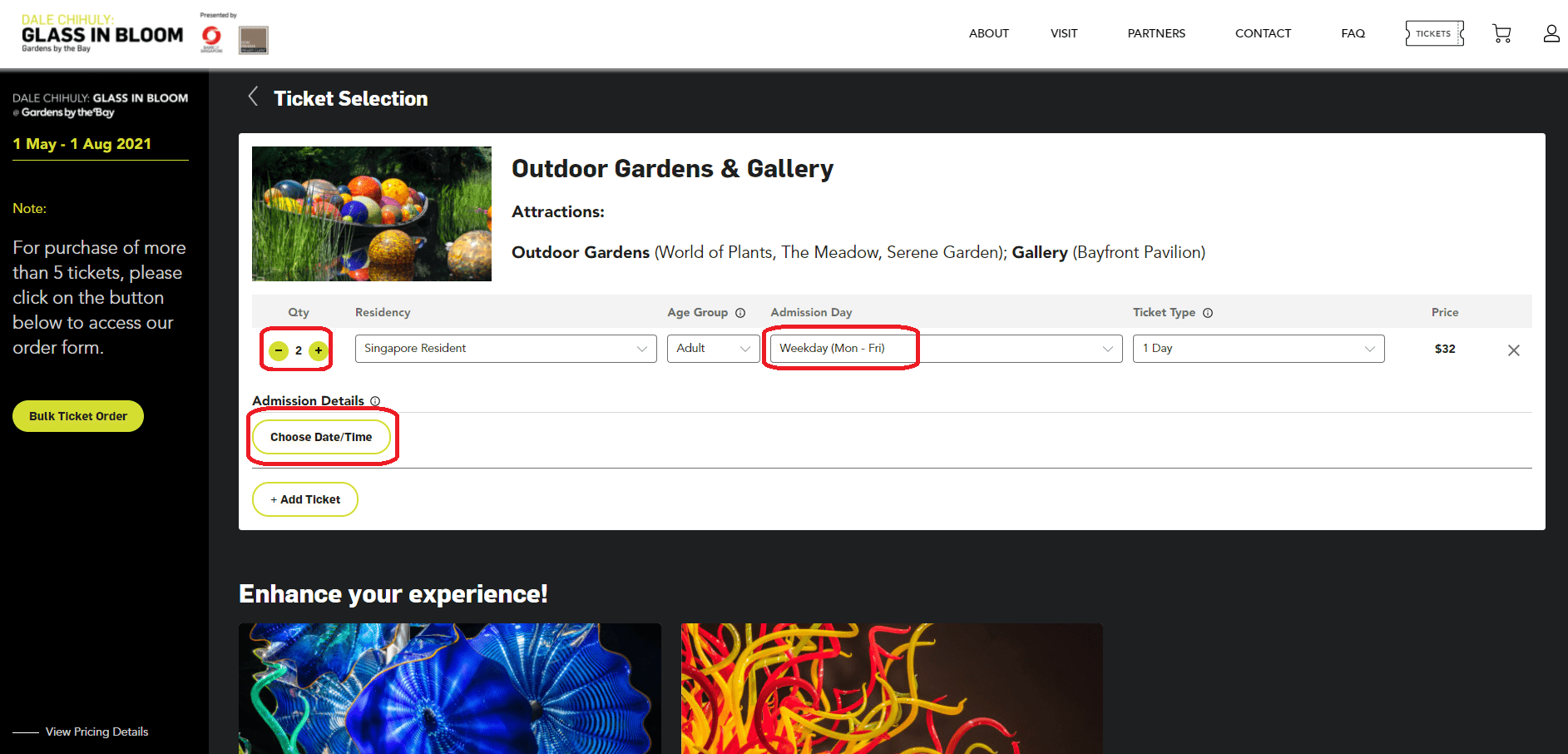Remove the ticket row with X icon
1568x754 pixels.
point(1514,350)
